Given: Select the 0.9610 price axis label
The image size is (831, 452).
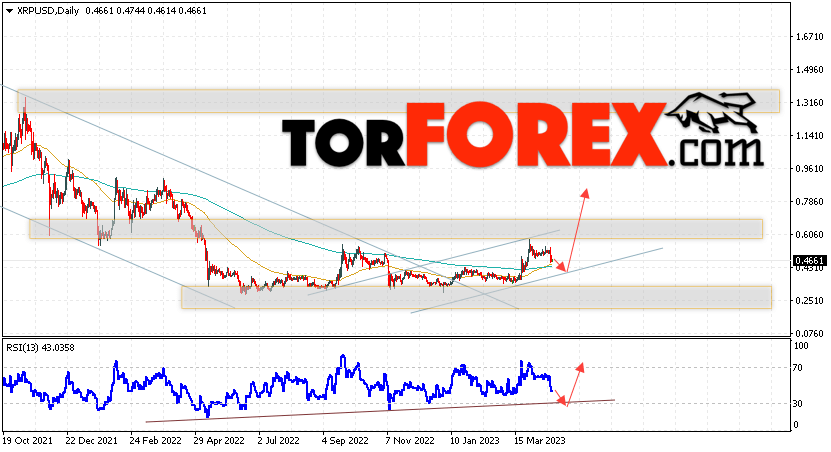Looking at the screenshot, I should pyautogui.click(x=809, y=169).
